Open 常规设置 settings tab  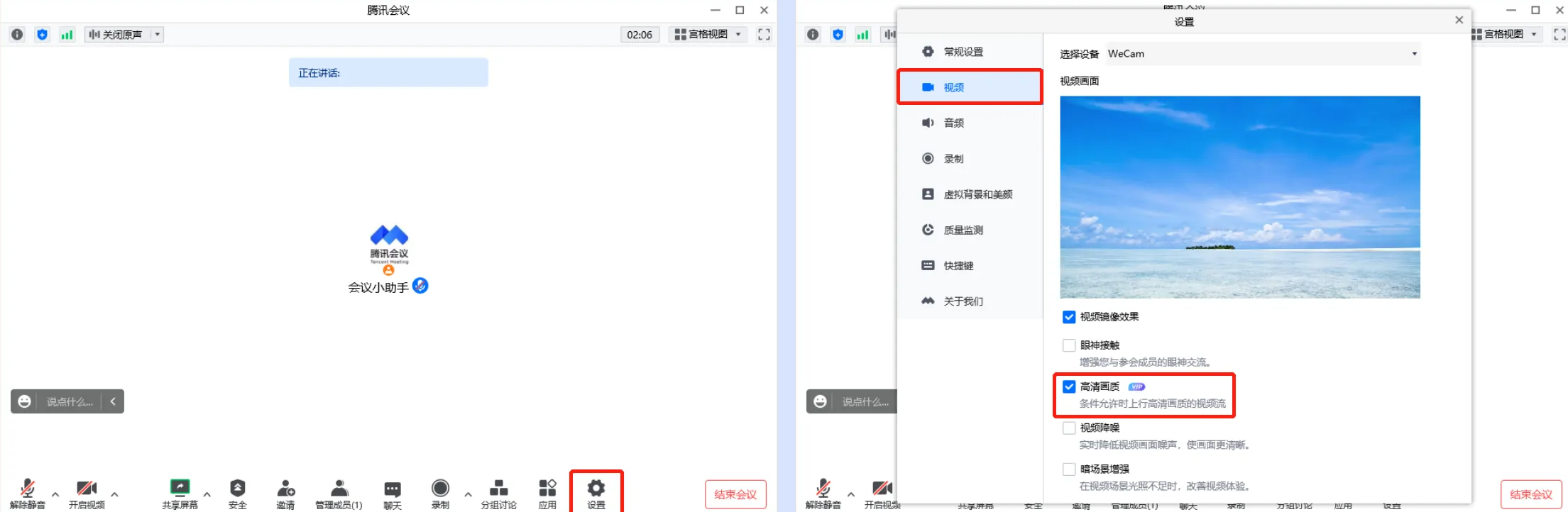(x=970, y=52)
